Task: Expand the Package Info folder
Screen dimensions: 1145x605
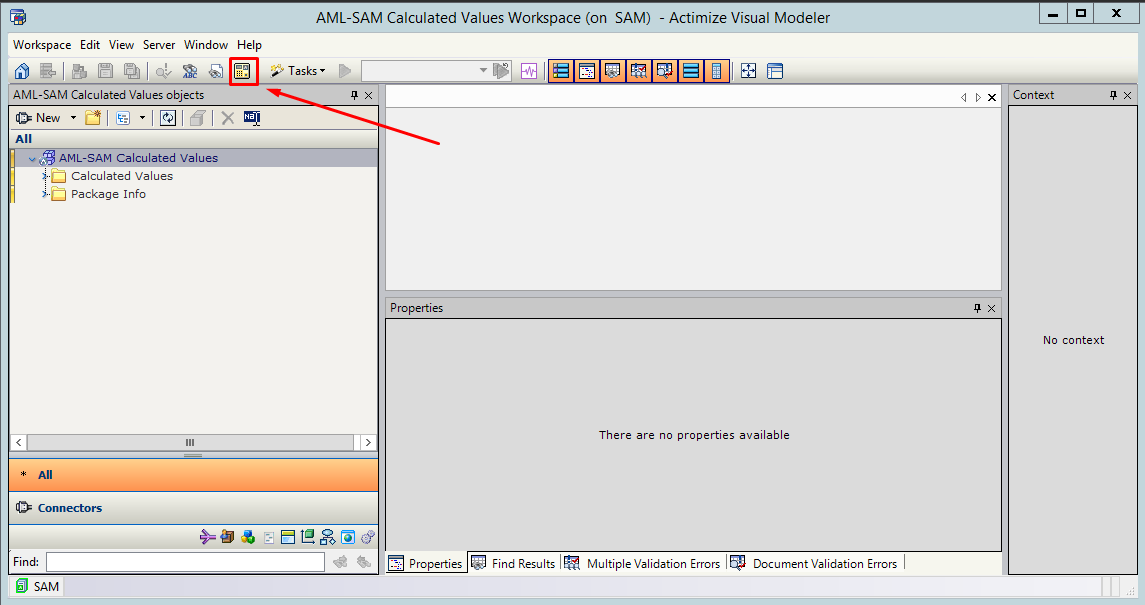Action: 45,194
